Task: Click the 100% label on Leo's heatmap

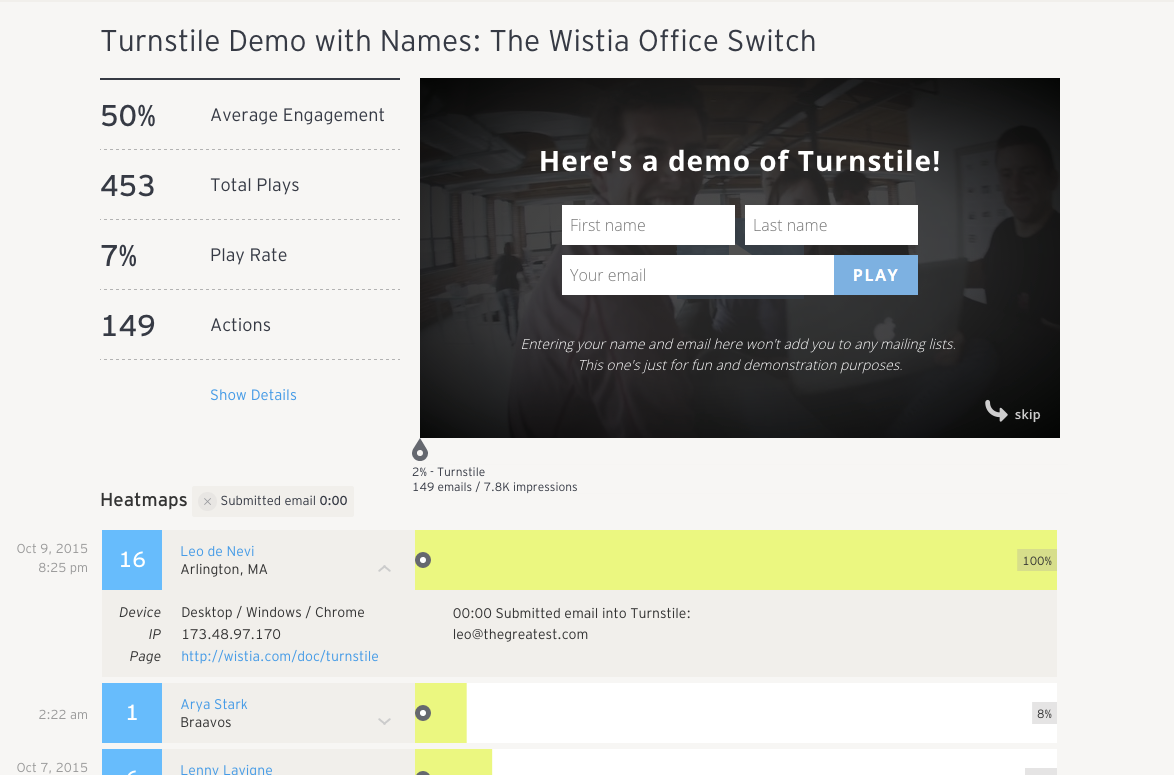Action: click(x=1037, y=560)
